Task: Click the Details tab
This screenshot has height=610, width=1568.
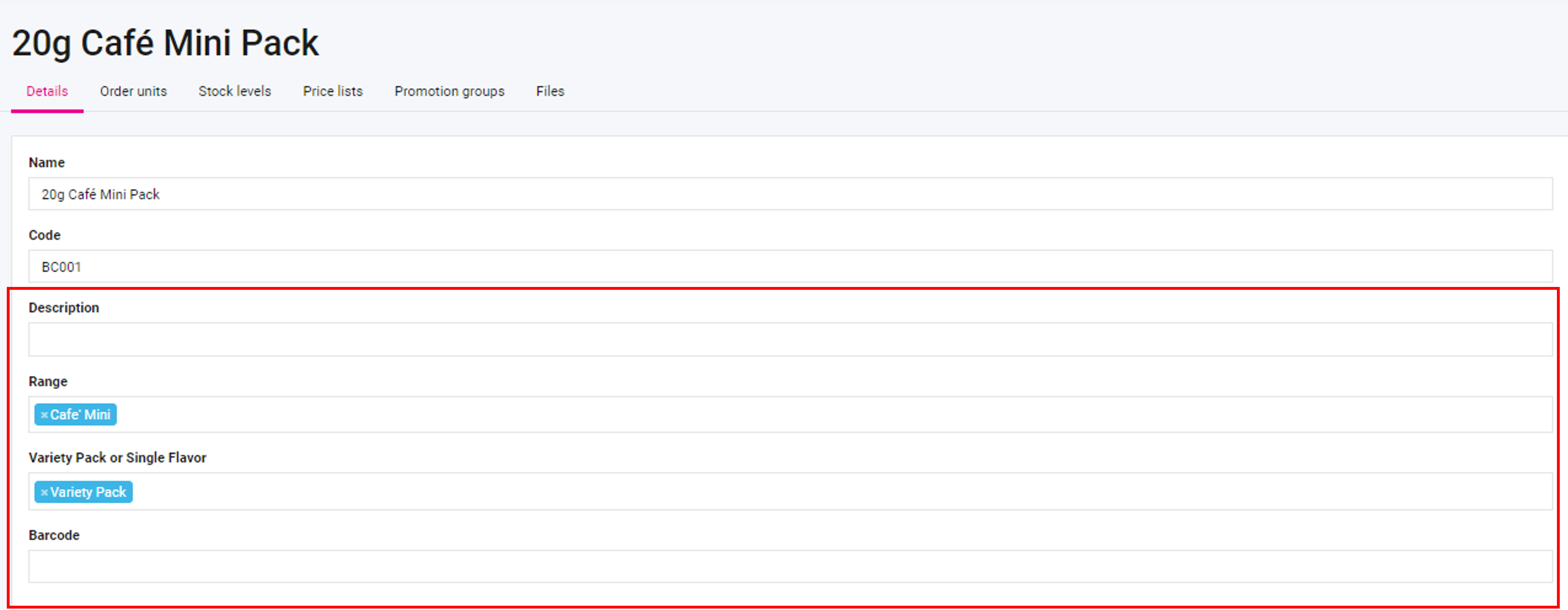Action: coord(47,91)
